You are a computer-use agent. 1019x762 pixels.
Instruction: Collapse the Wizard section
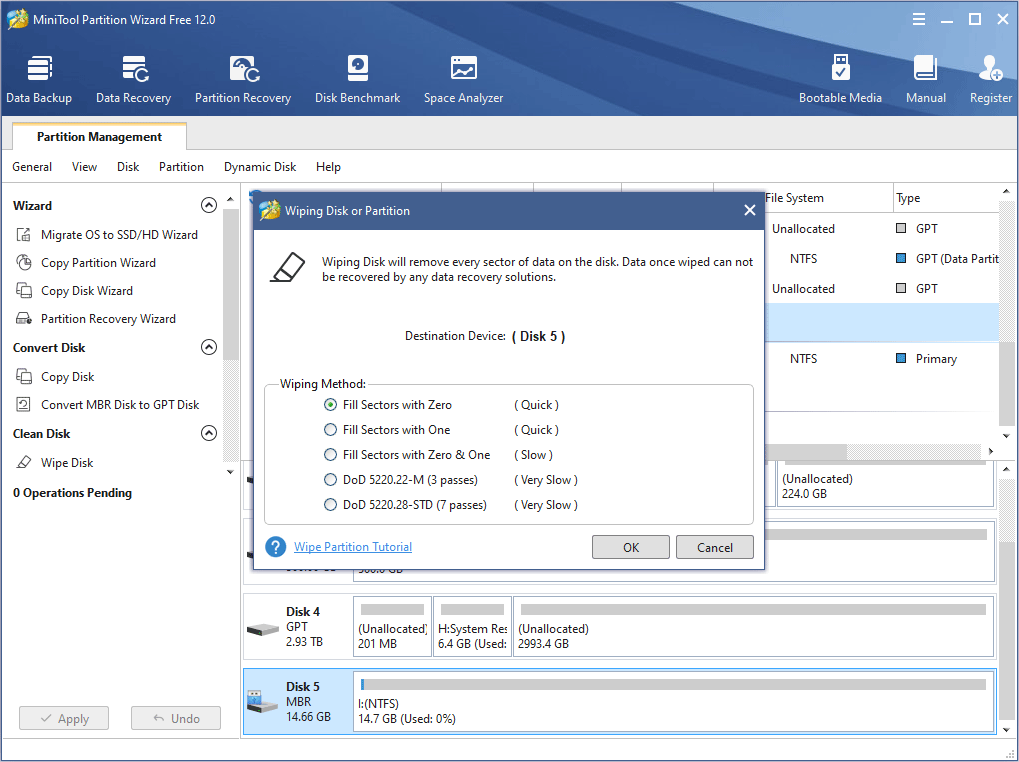[x=209, y=205]
